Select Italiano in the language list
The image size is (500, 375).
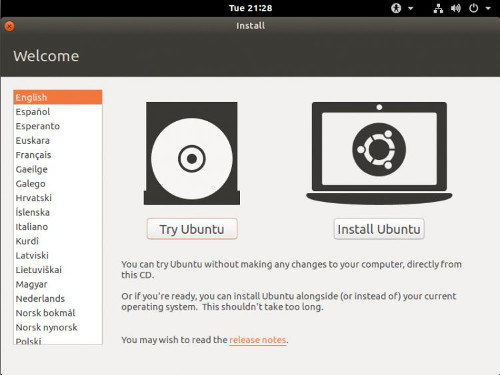(58, 227)
